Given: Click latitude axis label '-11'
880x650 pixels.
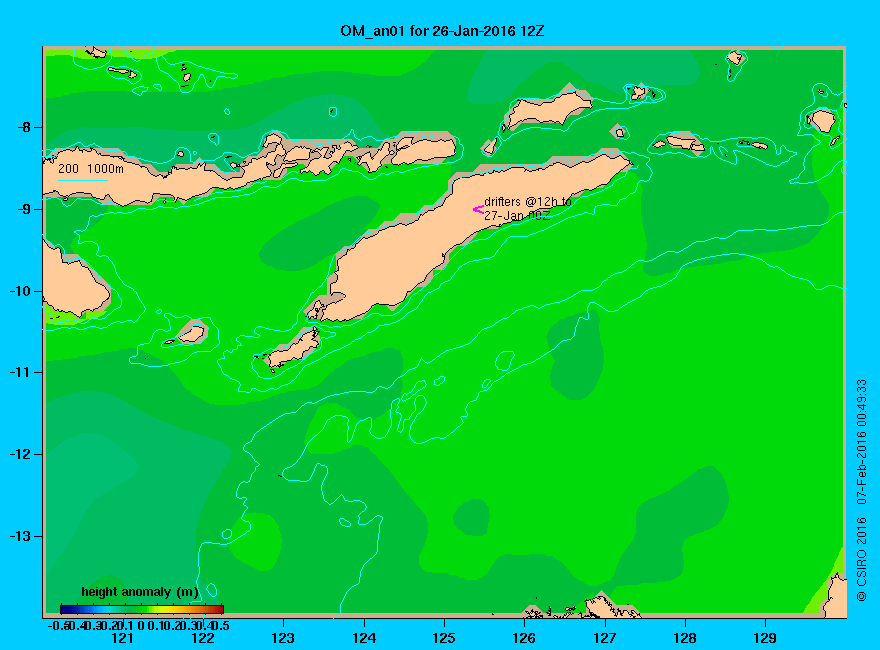Looking at the screenshot, I should [20, 372].
